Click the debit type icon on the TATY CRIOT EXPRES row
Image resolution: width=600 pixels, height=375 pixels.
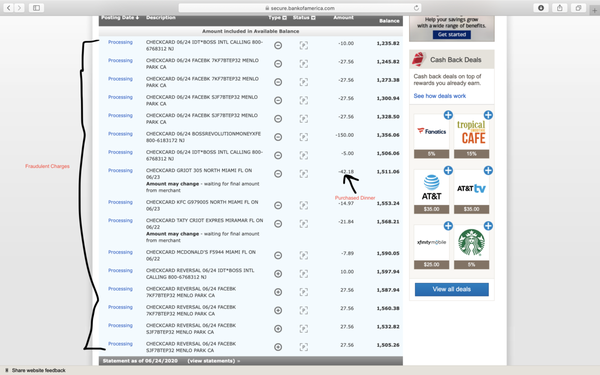point(278,224)
